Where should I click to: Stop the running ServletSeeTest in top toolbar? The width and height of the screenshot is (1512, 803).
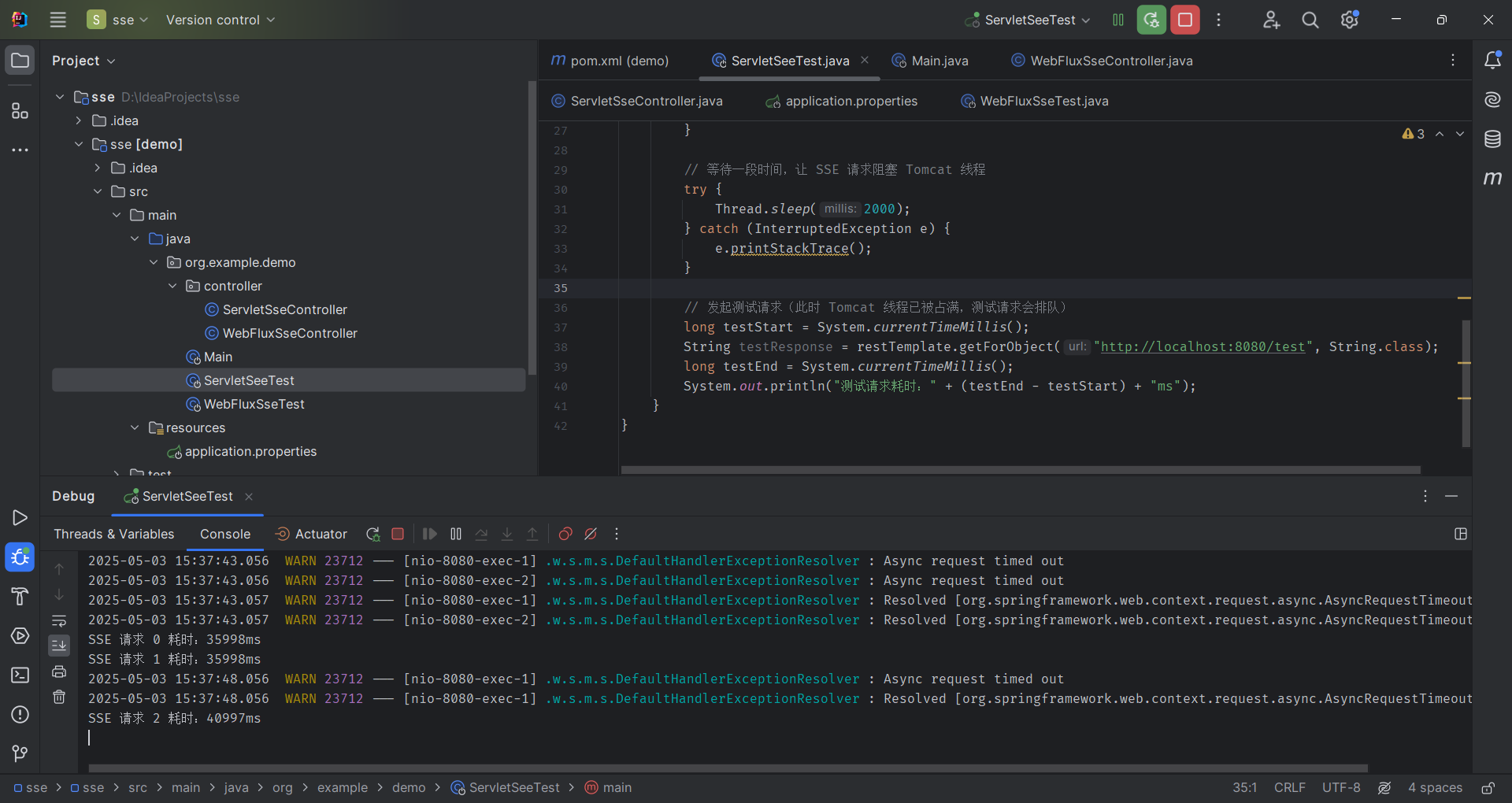click(x=1185, y=20)
